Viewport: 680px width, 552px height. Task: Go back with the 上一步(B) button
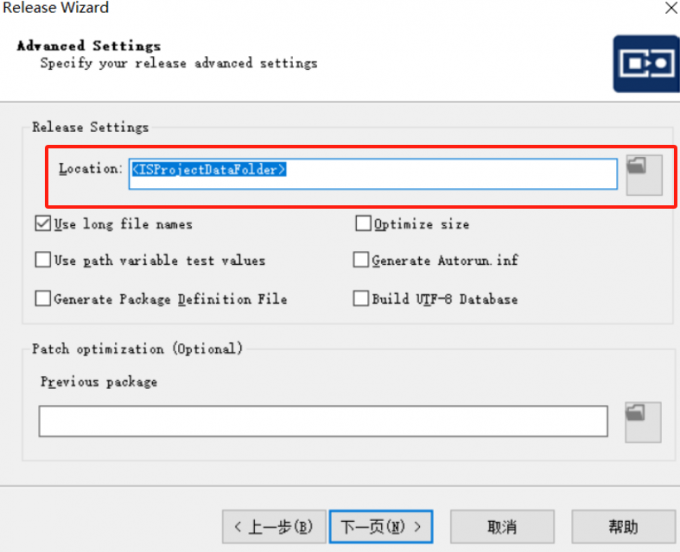272,526
